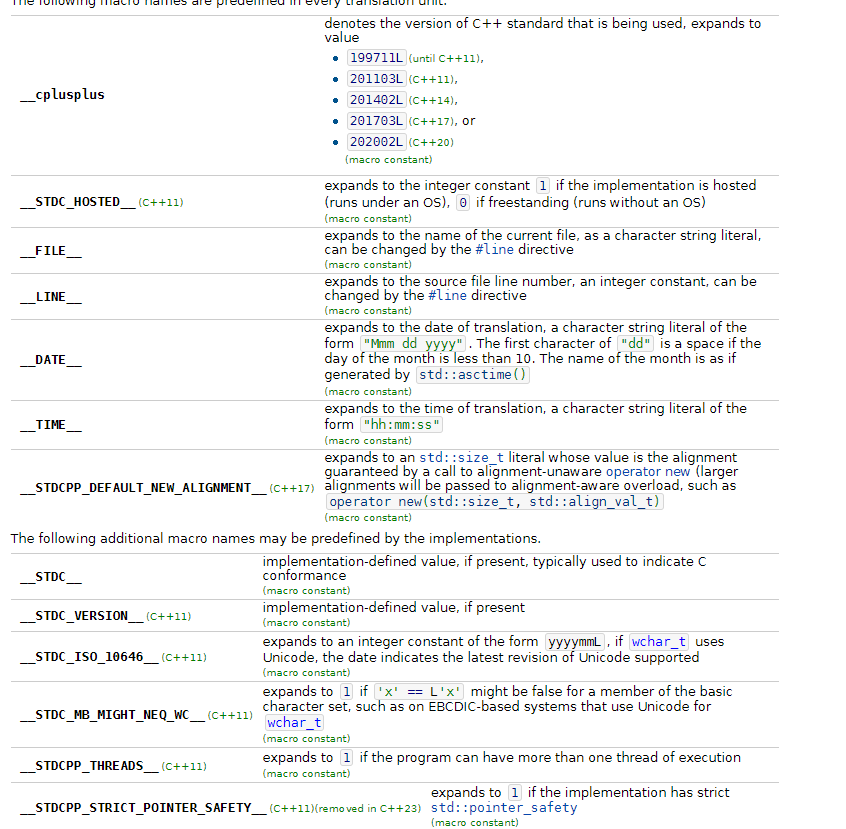Screen dimensions: 846x829
Task: Select the __FILE__ macro name
Action: pos(51,251)
